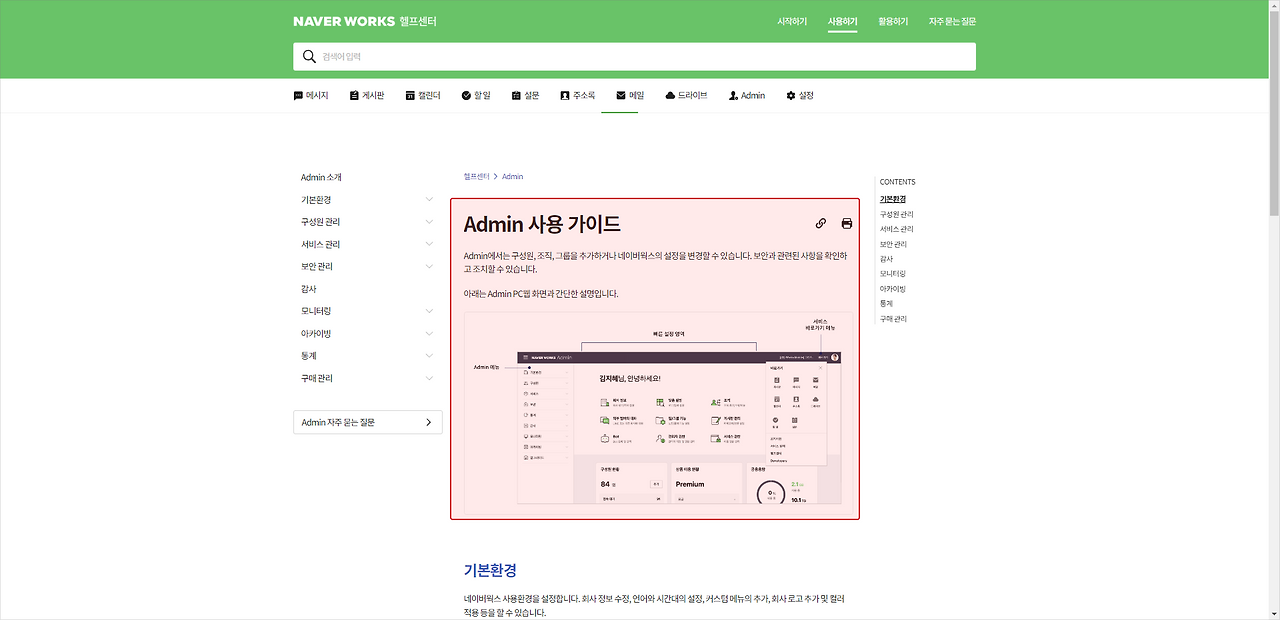Switch to the 캘린더 service tab
The width and height of the screenshot is (1280, 620).
[423, 95]
